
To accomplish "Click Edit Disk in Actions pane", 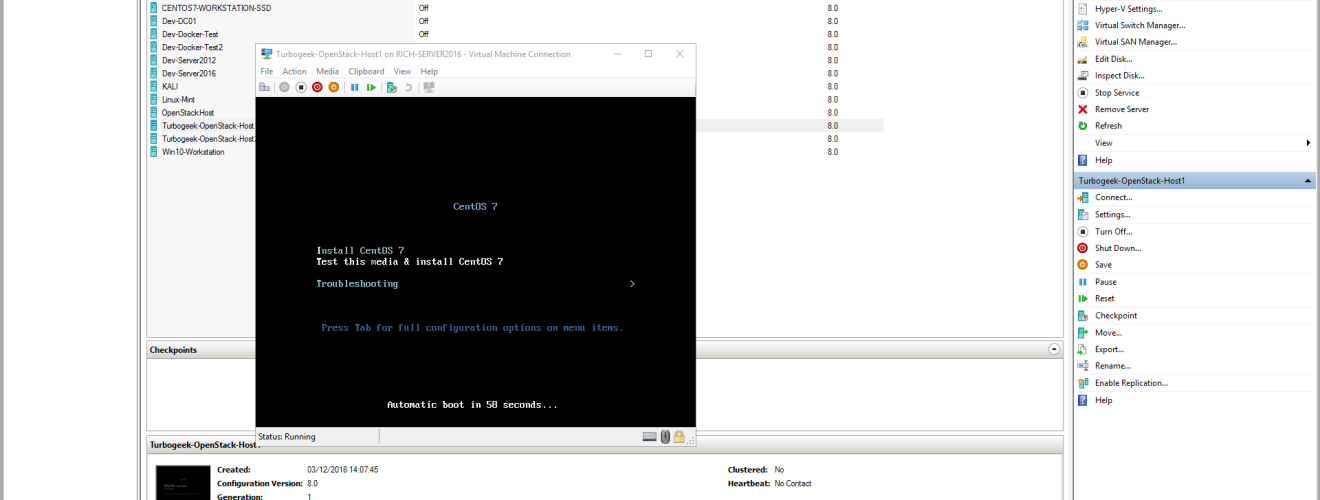I will pyautogui.click(x=1113, y=59).
